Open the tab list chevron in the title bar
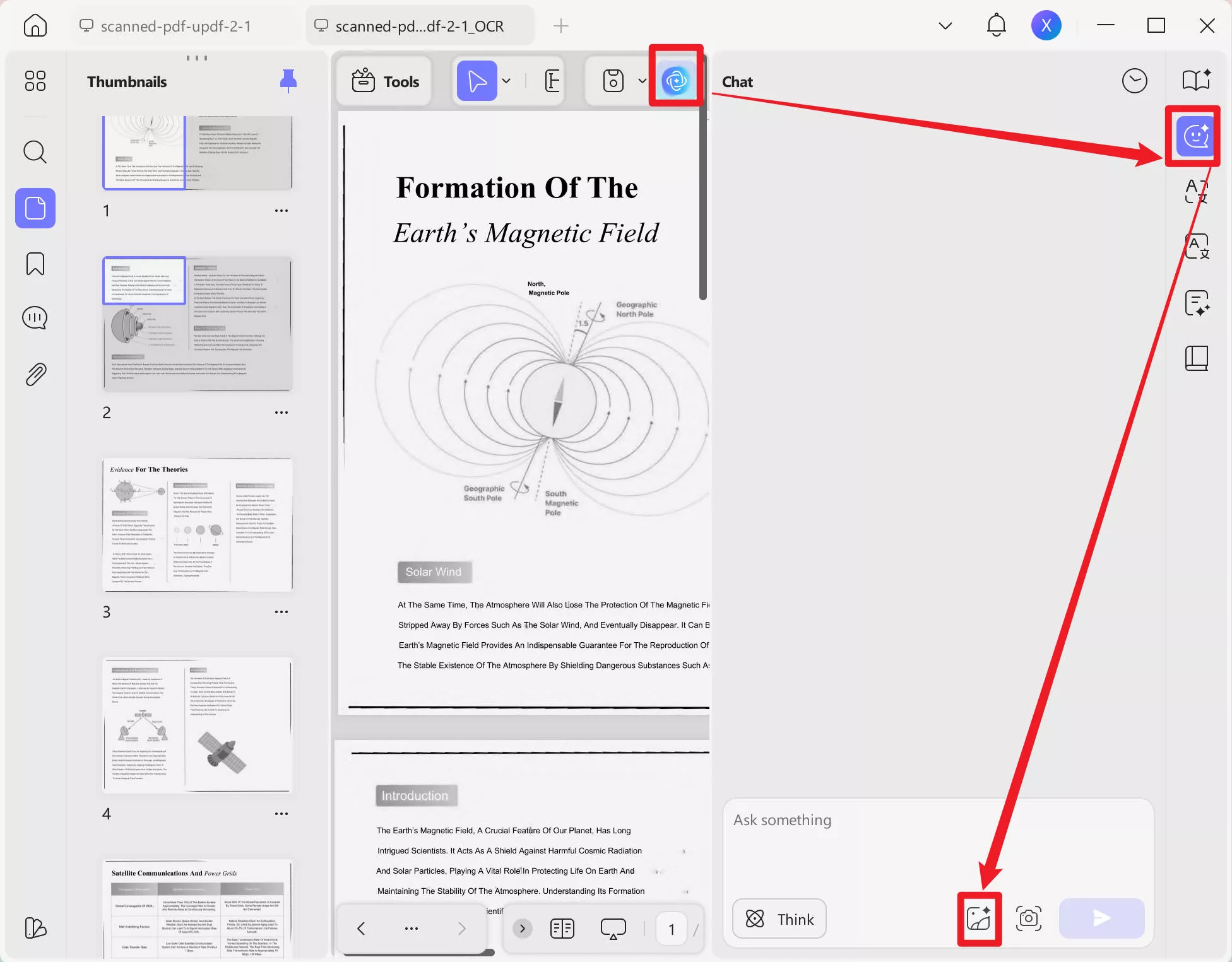1232x962 pixels. 945,26
